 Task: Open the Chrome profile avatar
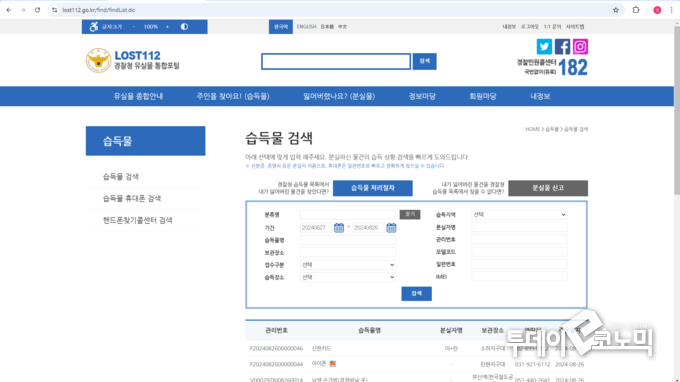point(657,10)
